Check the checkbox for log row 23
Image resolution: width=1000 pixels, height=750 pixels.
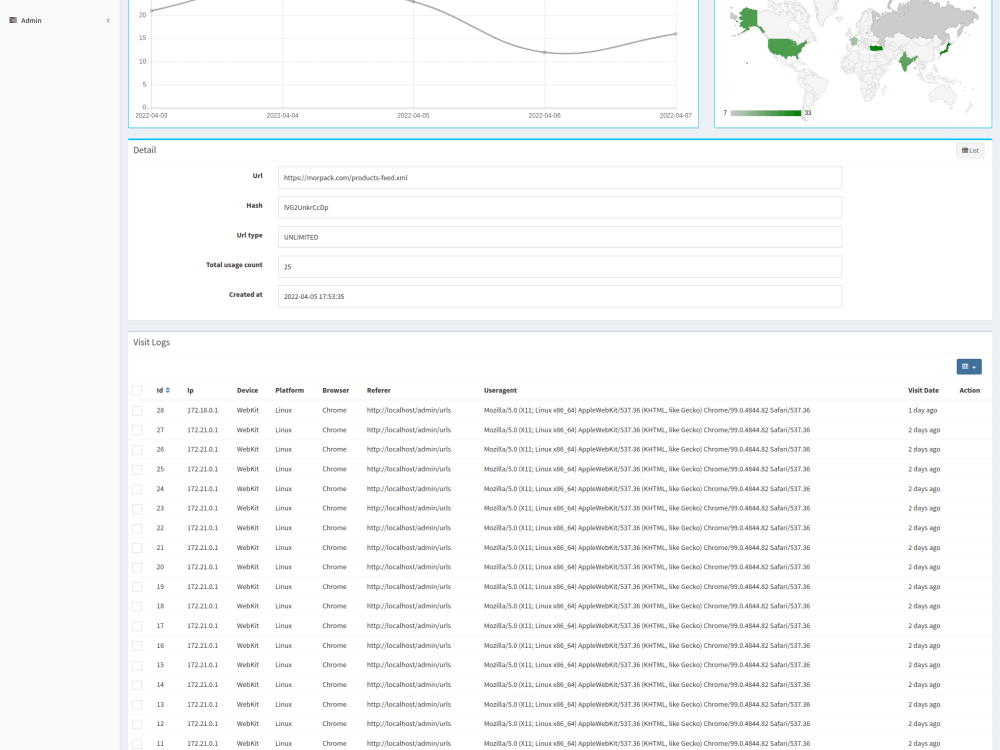137,509
